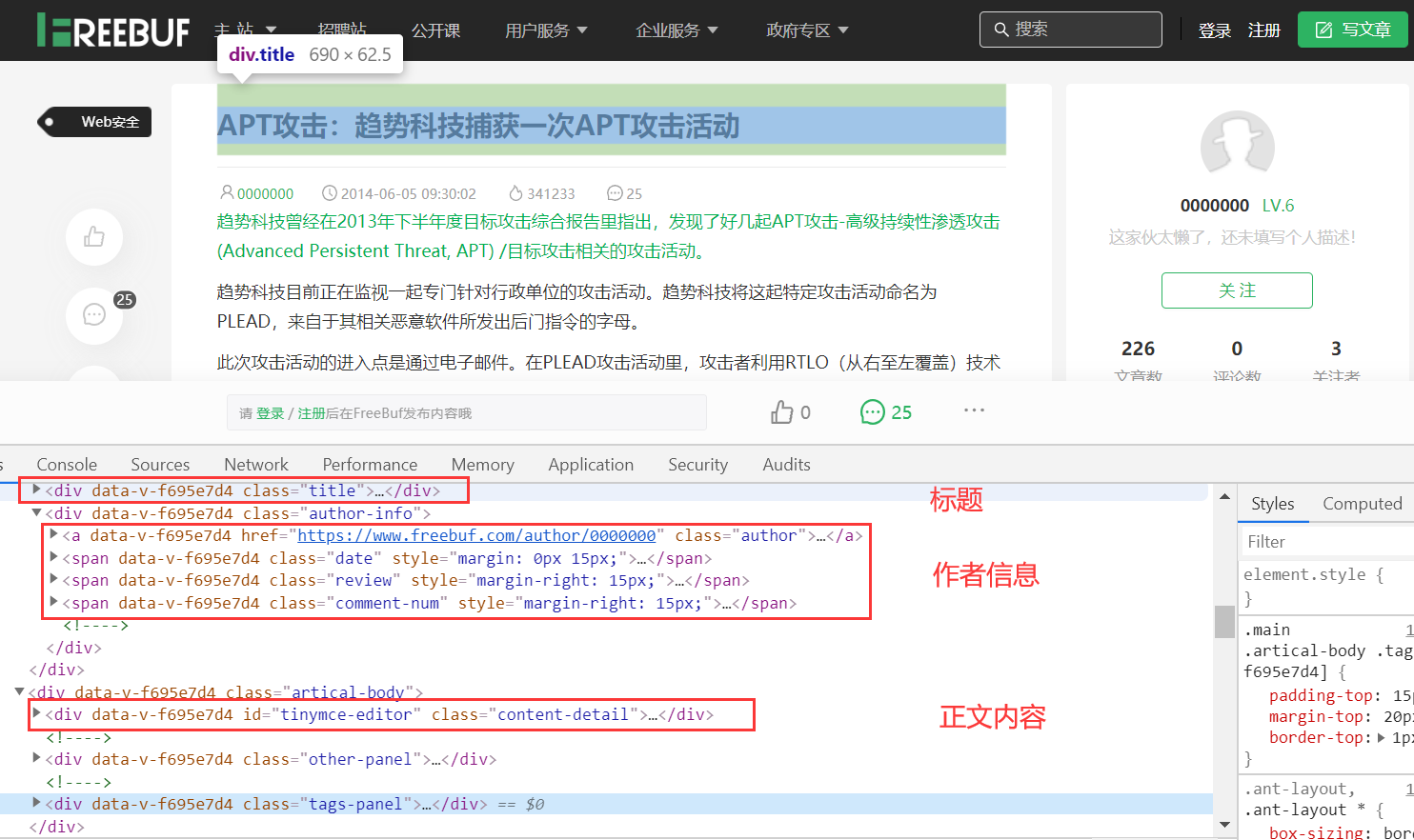The image size is (1414, 840).
Task: Click the Filter field in Styles pane
Action: pos(1326,542)
